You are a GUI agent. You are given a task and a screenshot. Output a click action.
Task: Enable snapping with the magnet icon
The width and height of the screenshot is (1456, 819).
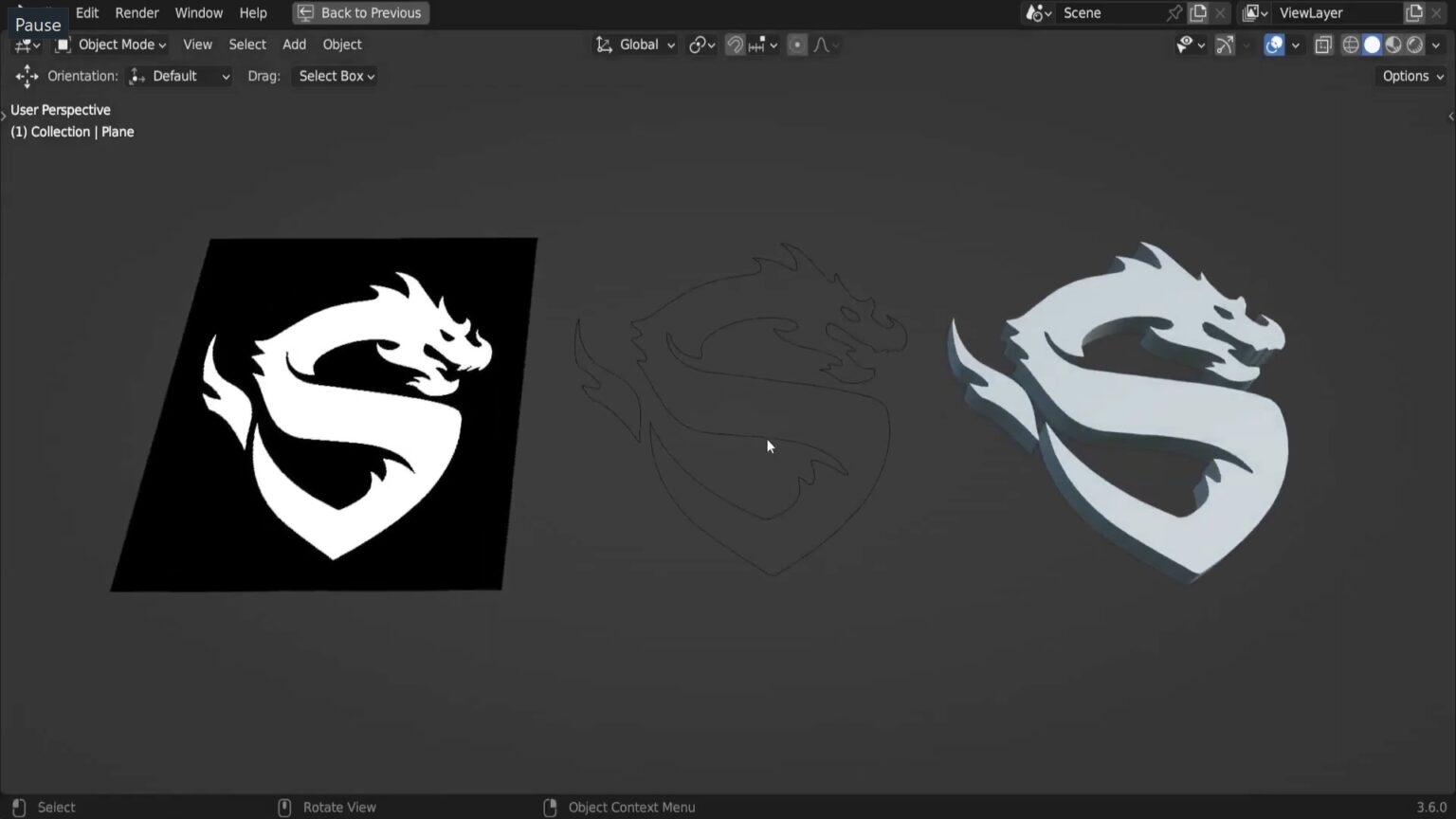(735, 45)
